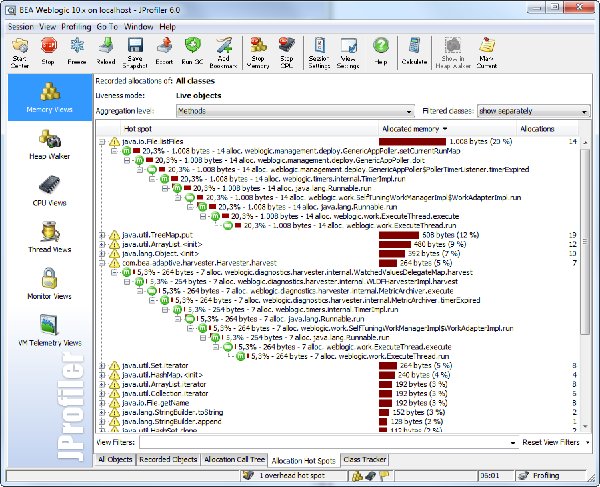Expand the java.util.ArrayList.<init> hot spot
Image resolution: width=600 pixels, height=487 pixels.
click(x=102, y=244)
